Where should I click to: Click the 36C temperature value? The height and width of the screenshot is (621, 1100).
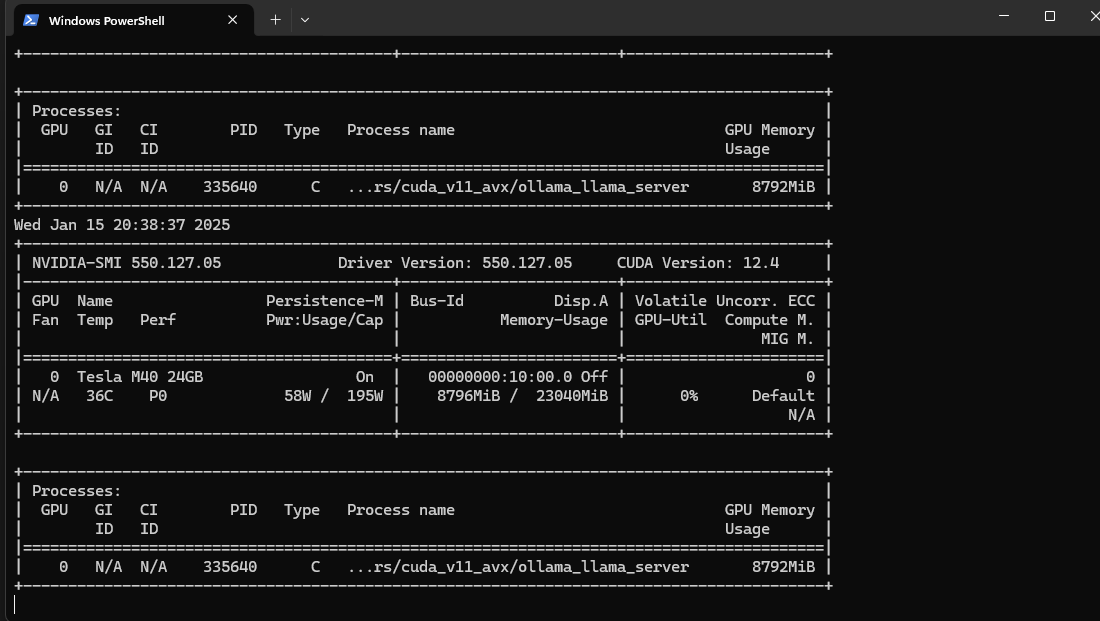point(100,396)
